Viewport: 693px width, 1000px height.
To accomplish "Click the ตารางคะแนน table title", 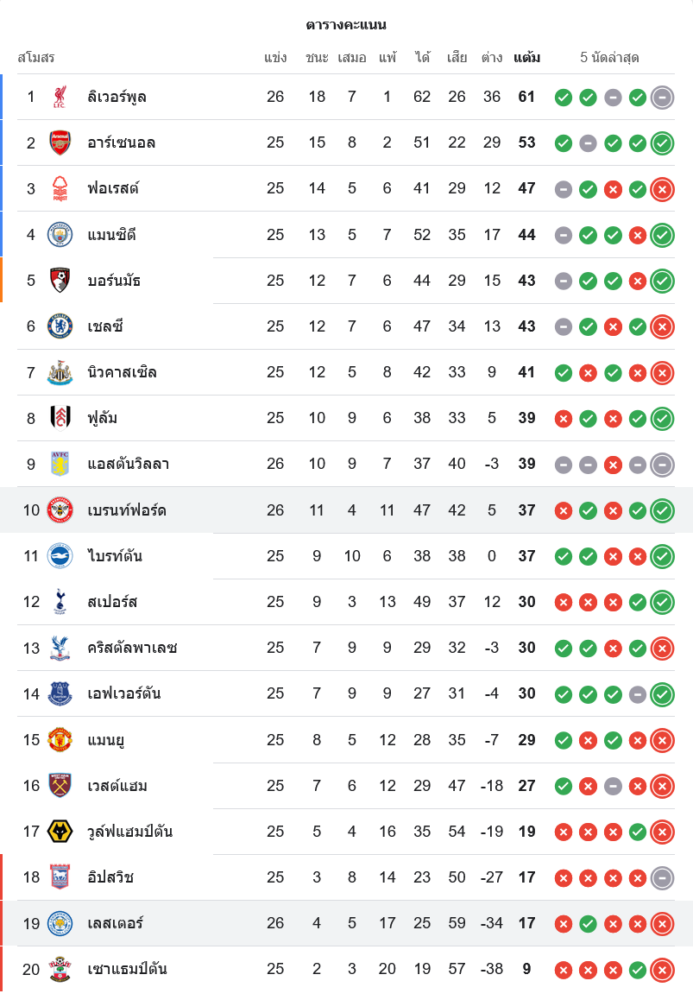I will 346,24.
